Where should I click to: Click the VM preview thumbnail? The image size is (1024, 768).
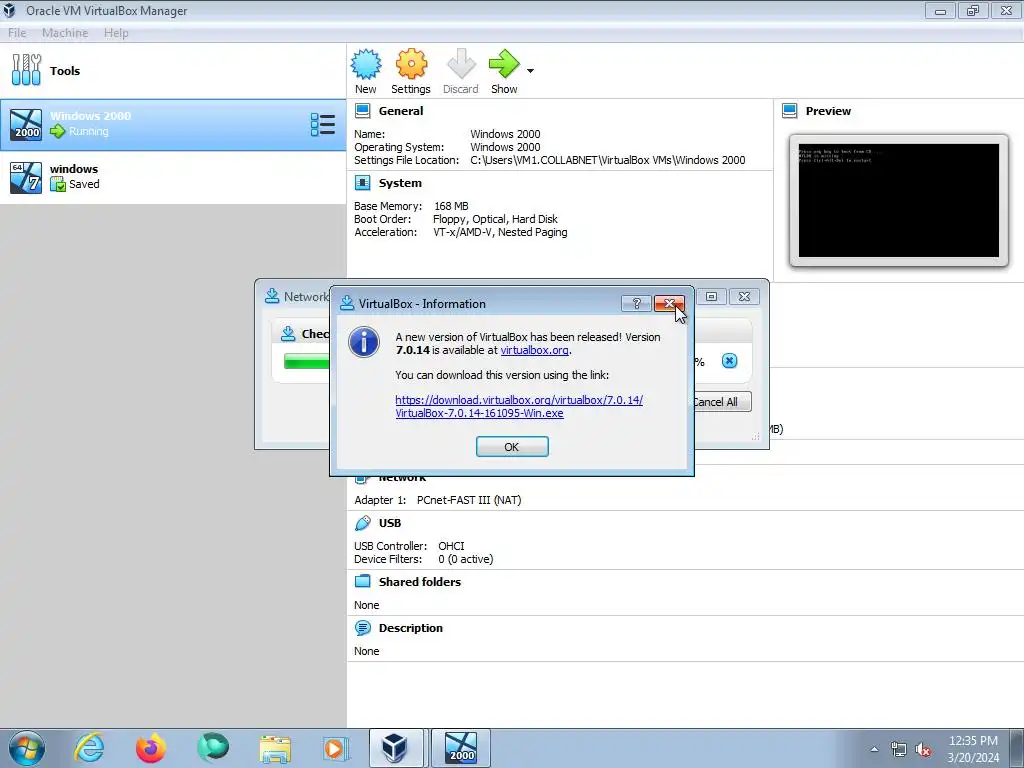(899, 200)
